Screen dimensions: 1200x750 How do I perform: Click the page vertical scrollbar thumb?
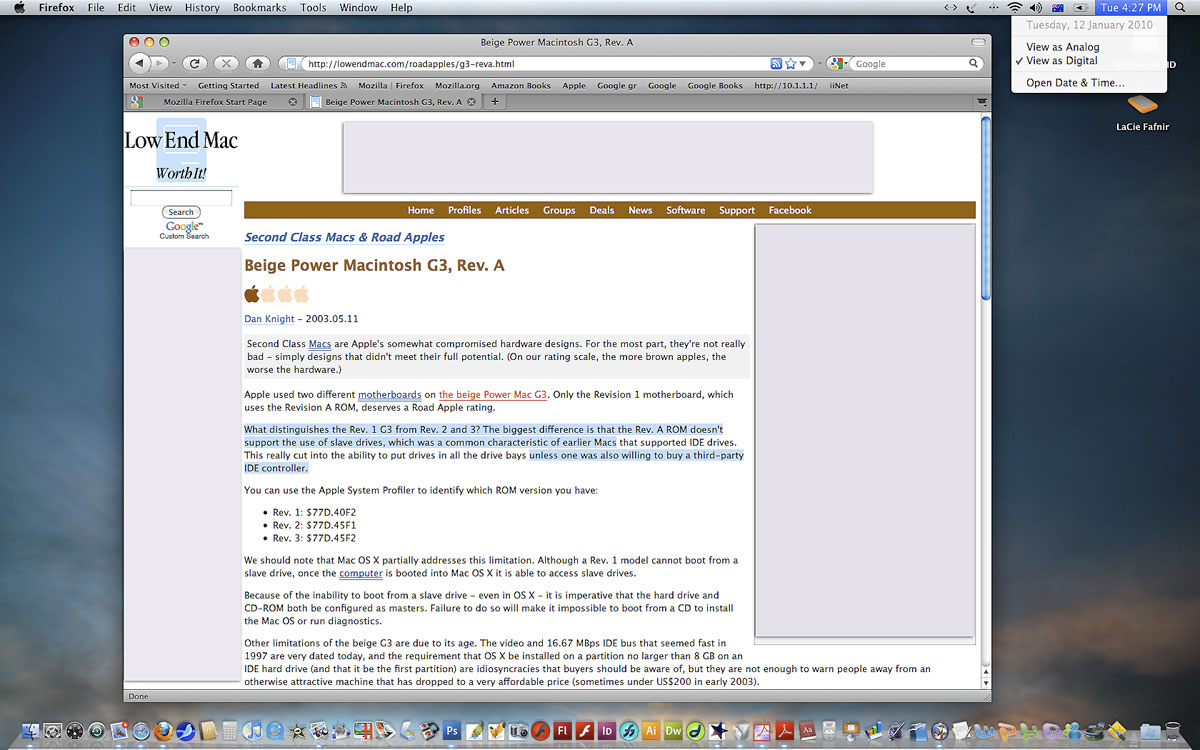(x=985, y=208)
